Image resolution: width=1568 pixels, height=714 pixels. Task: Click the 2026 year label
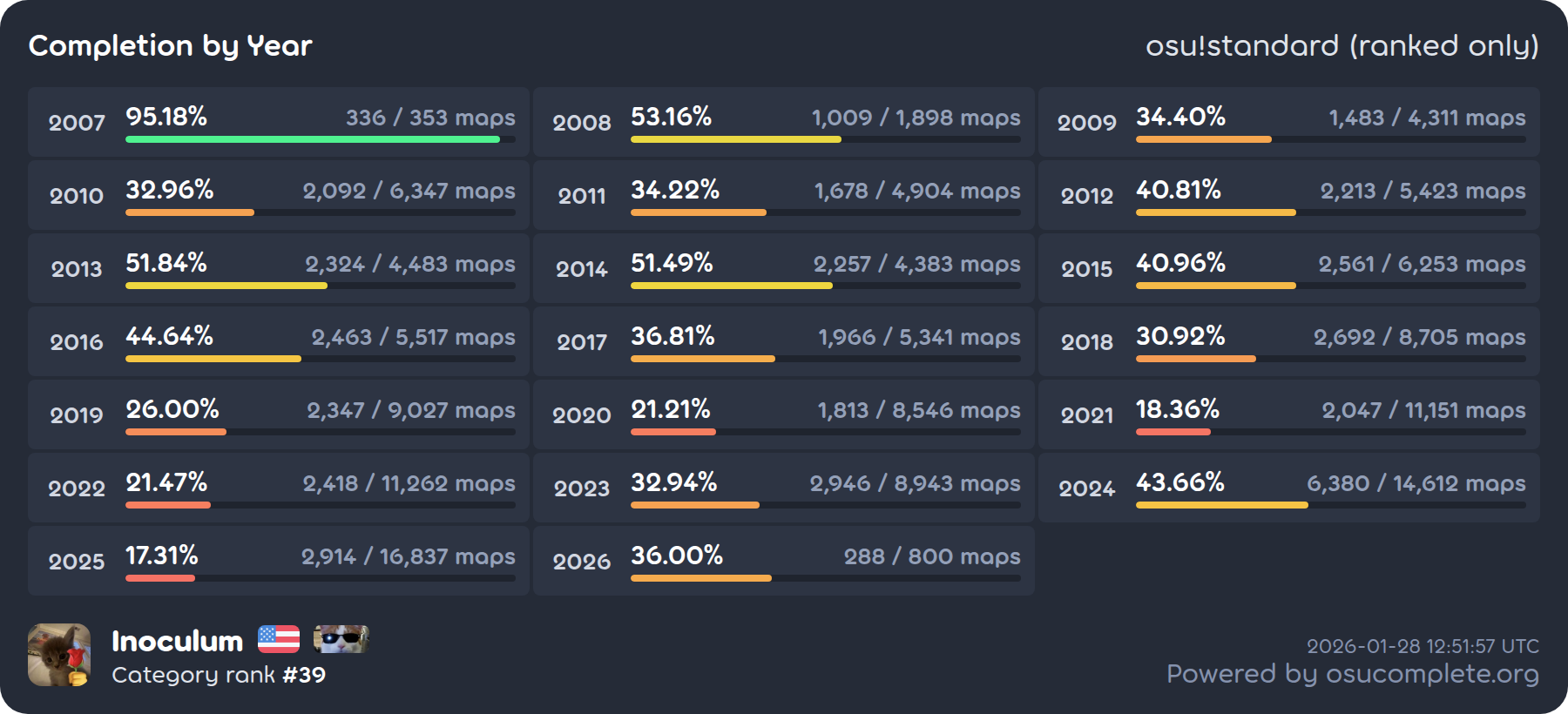(x=582, y=562)
